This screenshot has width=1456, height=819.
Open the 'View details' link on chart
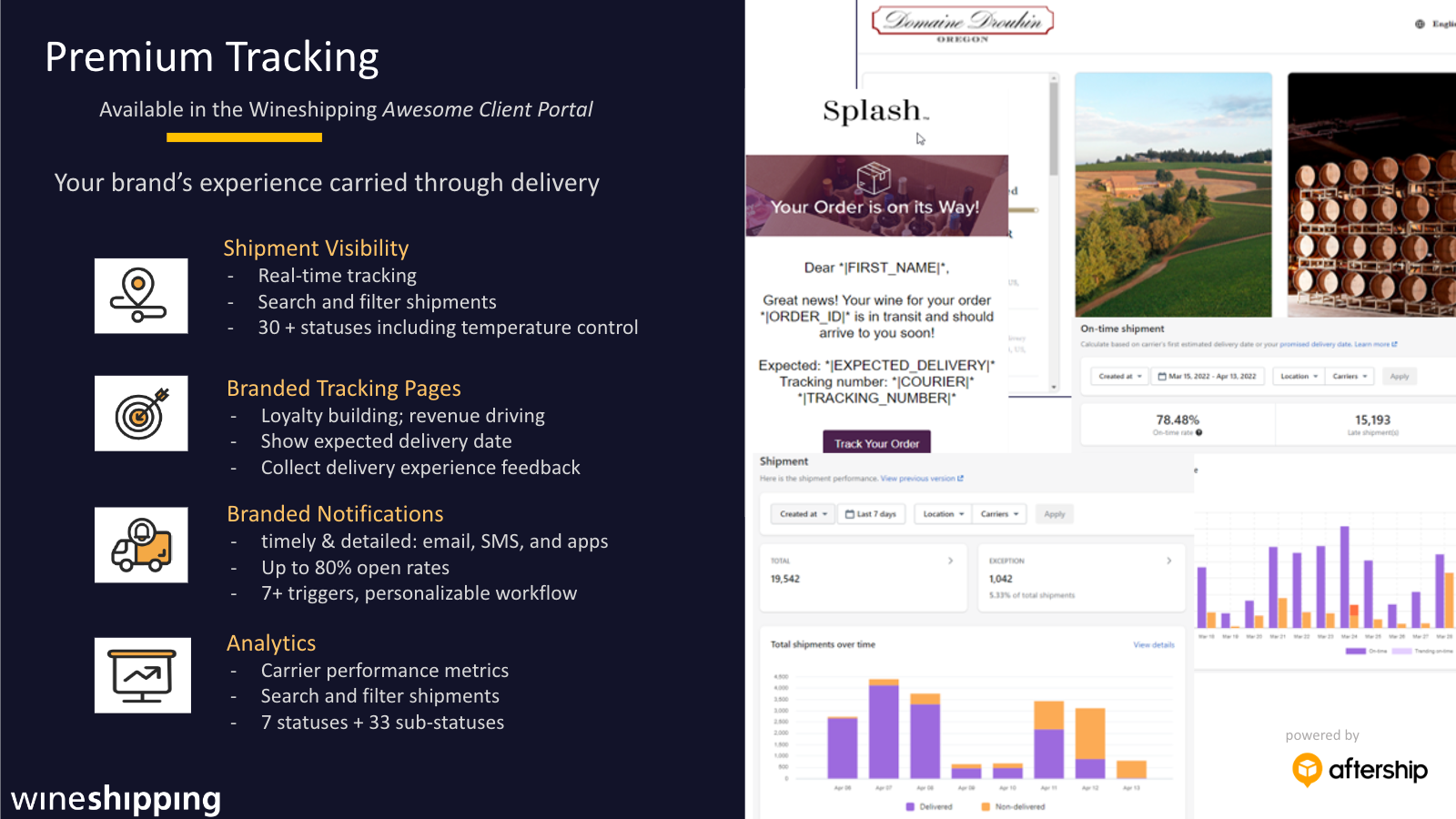tap(1153, 645)
